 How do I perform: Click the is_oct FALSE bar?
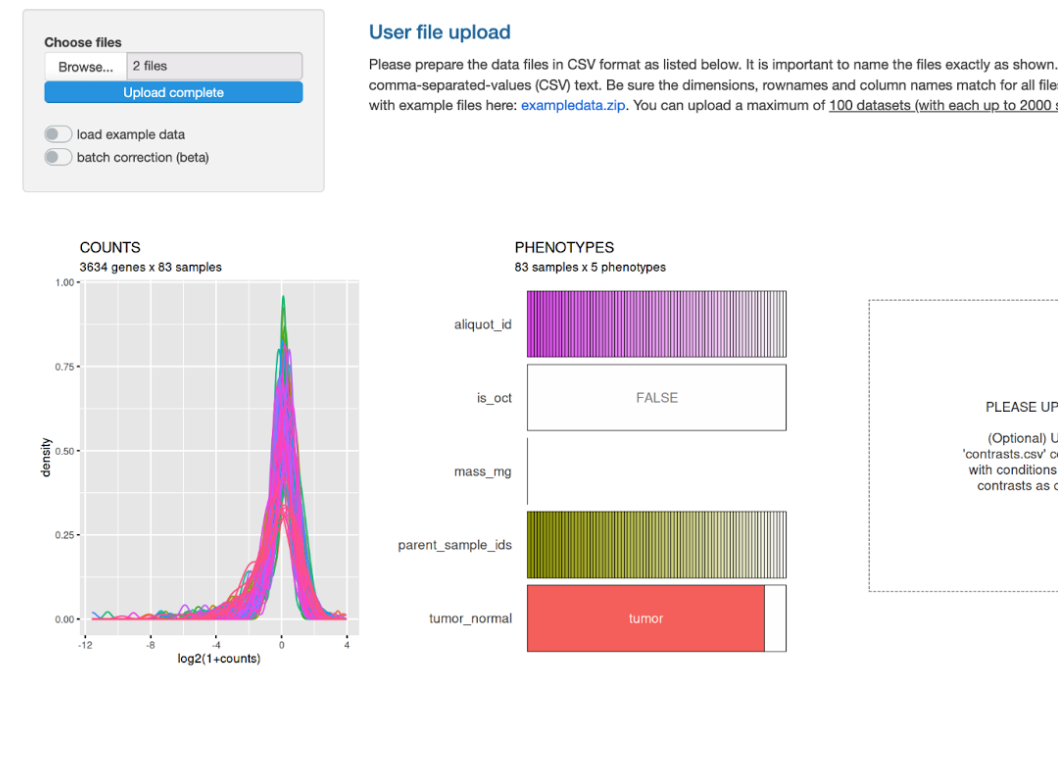coord(656,398)
